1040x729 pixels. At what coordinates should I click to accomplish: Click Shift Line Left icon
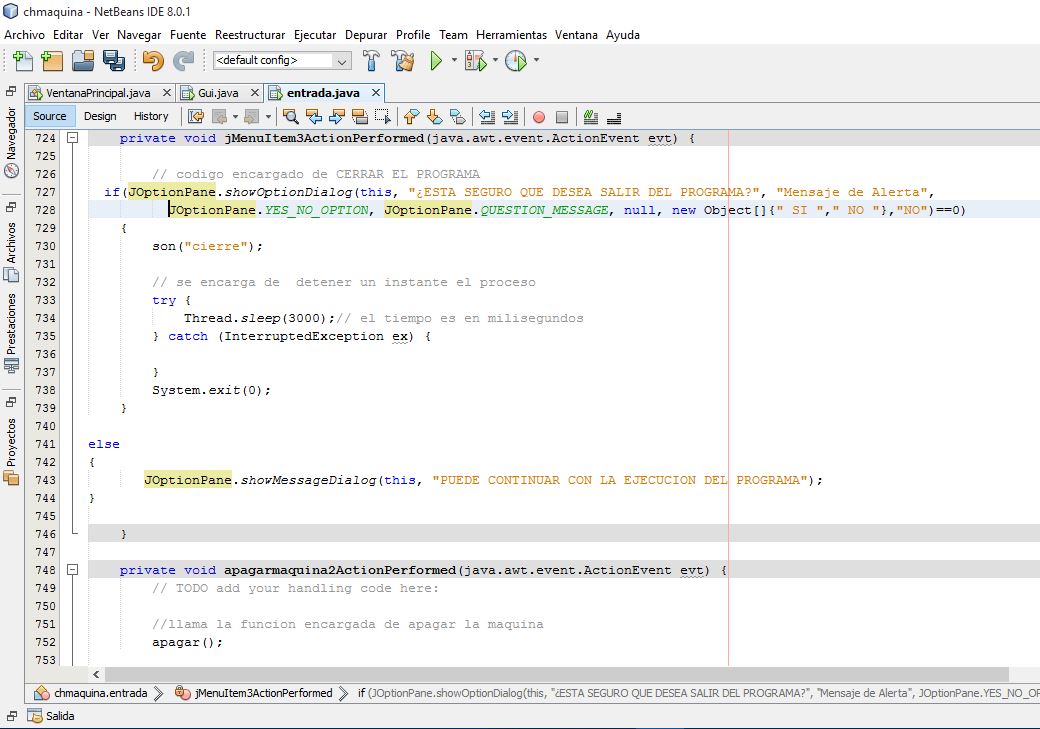pyautogui.click(x=487, y=117)
